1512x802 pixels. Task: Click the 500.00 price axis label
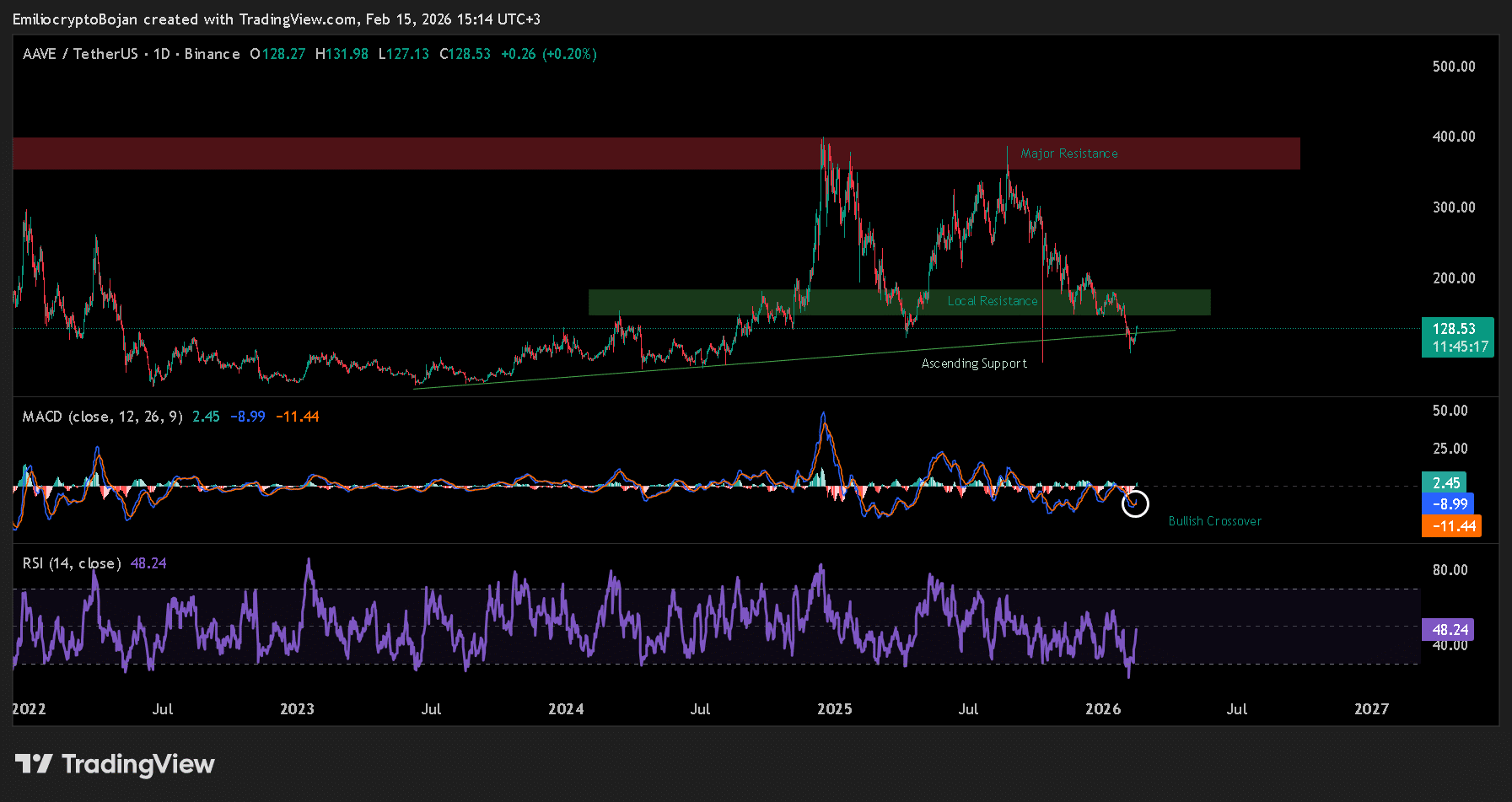tap(1454, 67)
